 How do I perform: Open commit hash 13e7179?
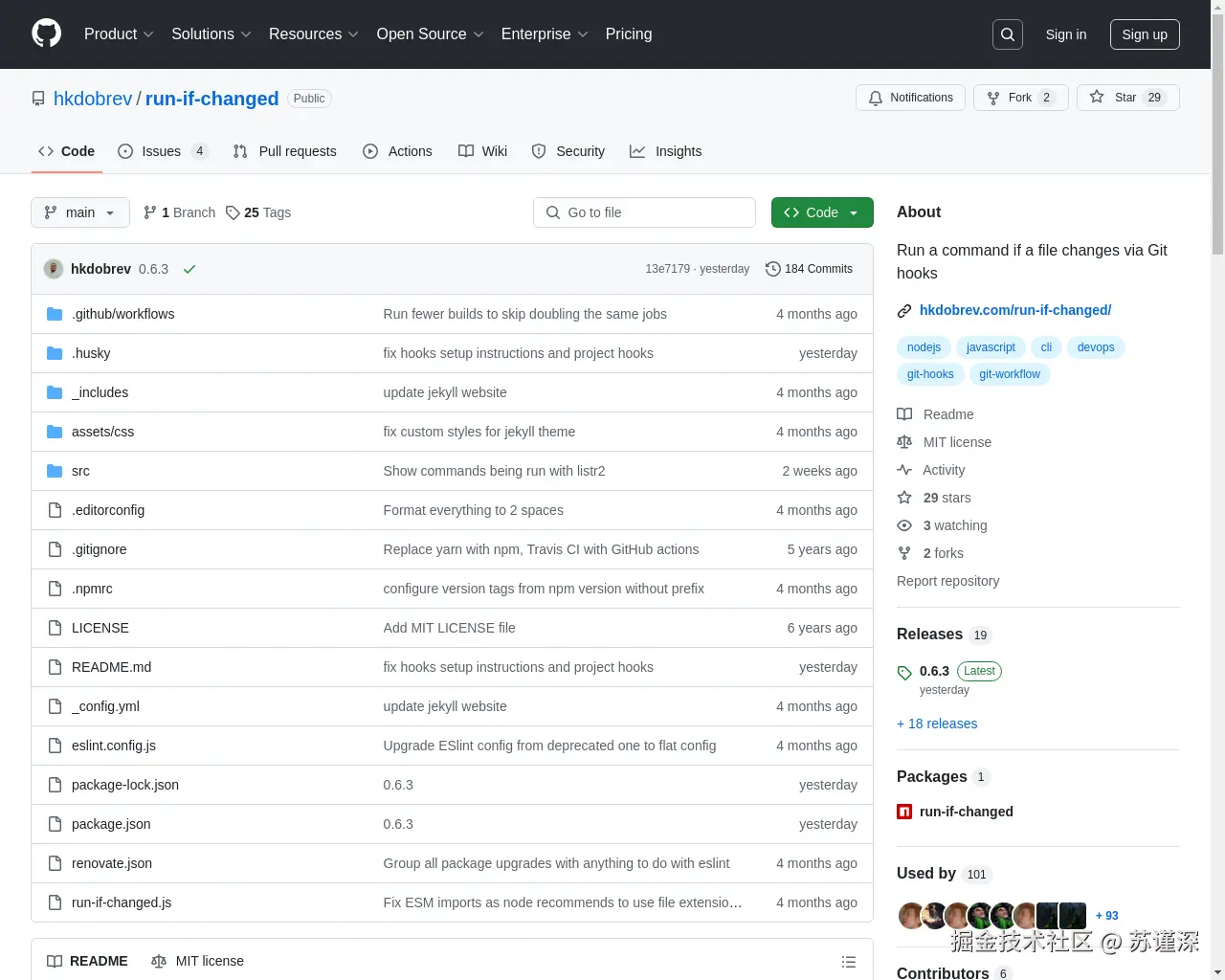[x=667, y=269]
